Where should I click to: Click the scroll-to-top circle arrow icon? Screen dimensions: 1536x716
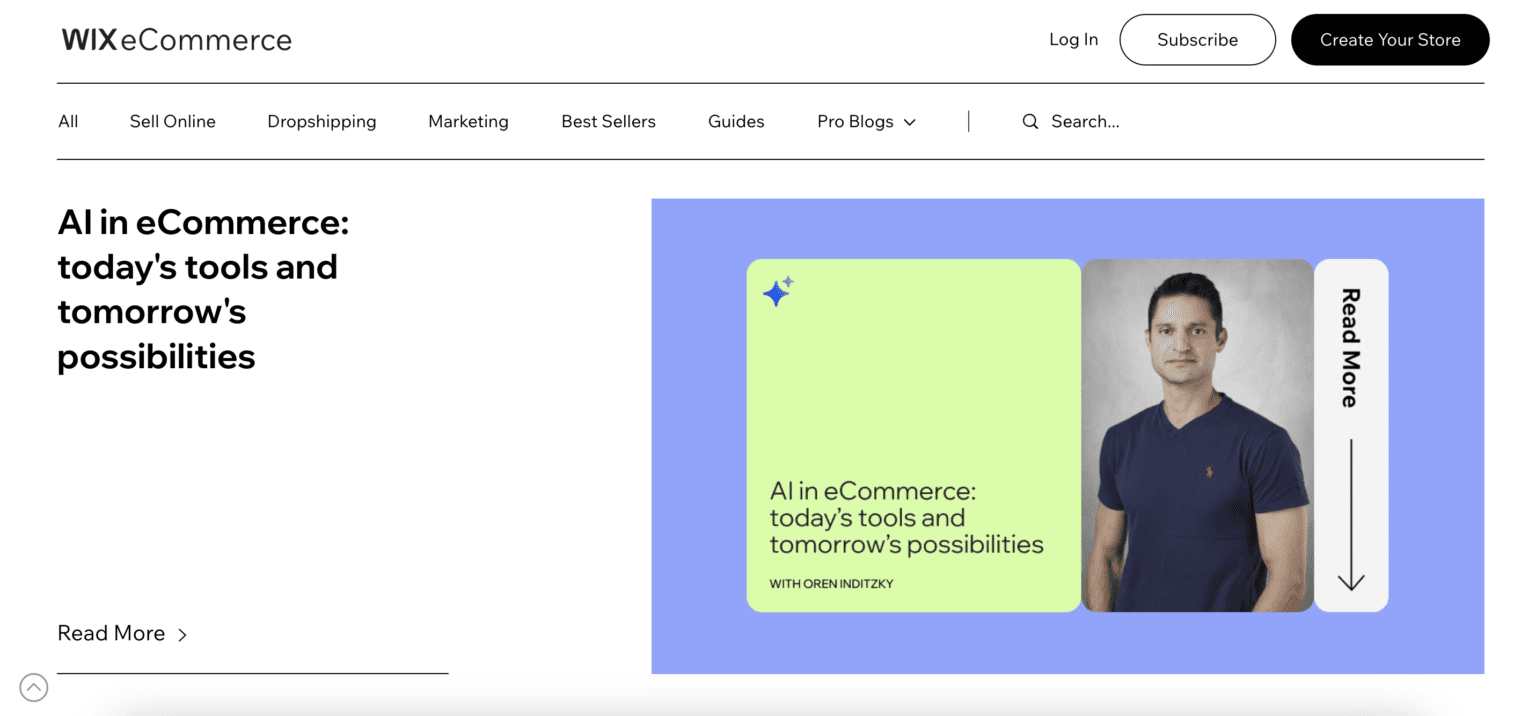33,687
